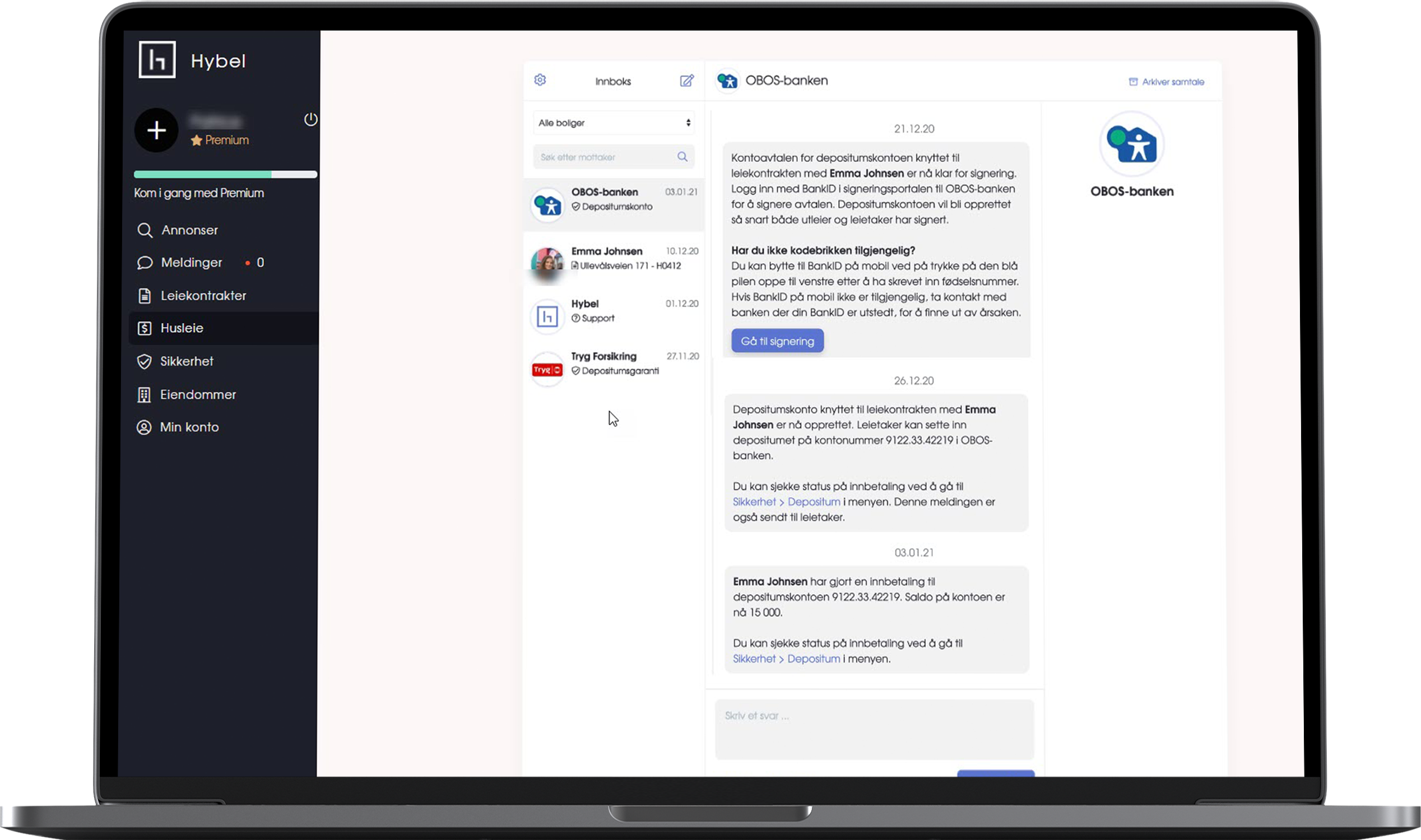Click the Sikkerhet shield icon

pos(145,361)
